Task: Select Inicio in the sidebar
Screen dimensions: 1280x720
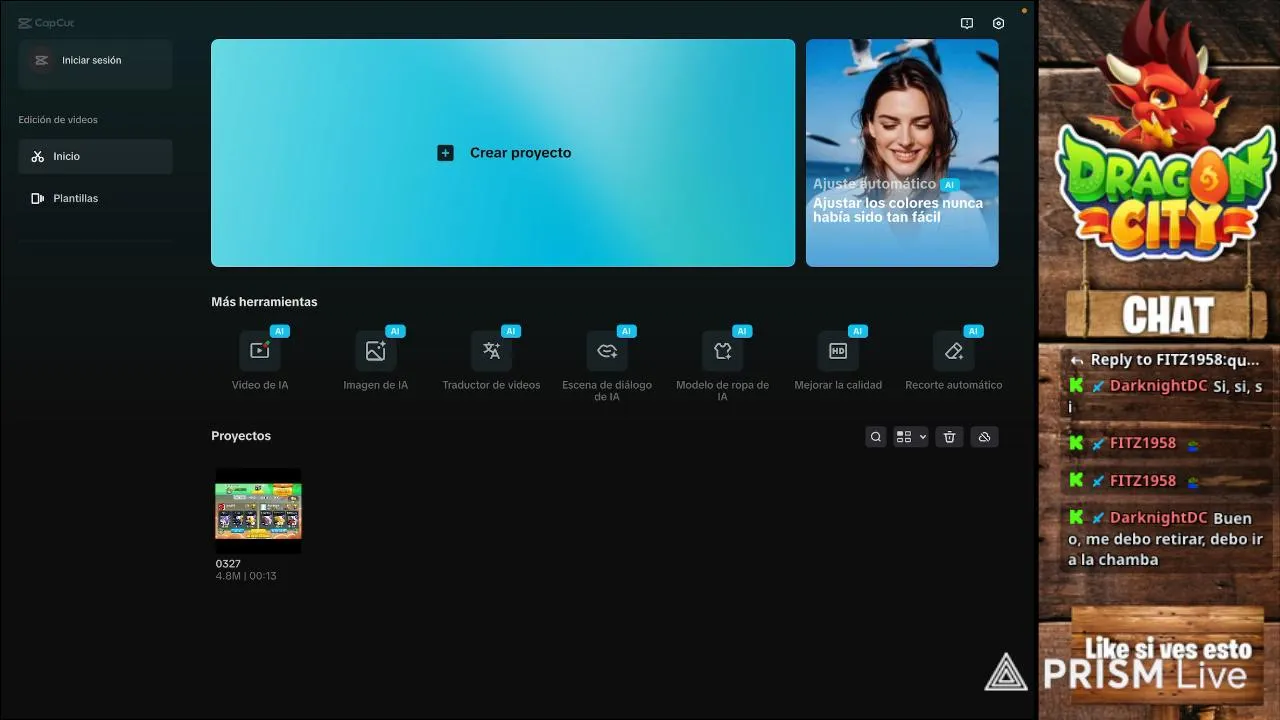Action: [95, 156]
